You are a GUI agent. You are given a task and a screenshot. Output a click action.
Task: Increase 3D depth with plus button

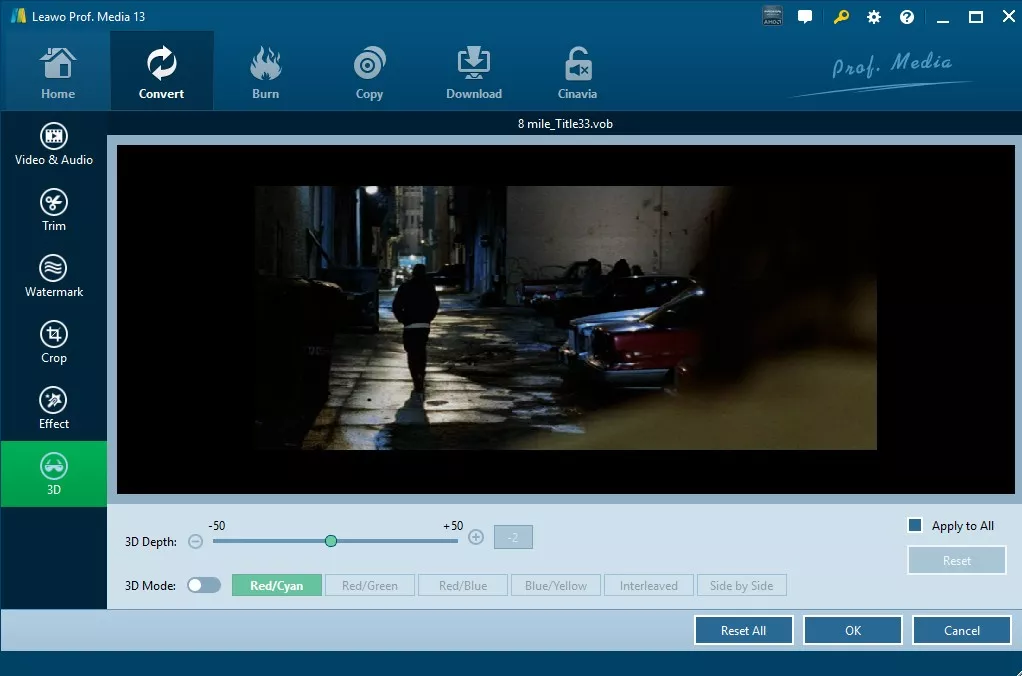476,537
